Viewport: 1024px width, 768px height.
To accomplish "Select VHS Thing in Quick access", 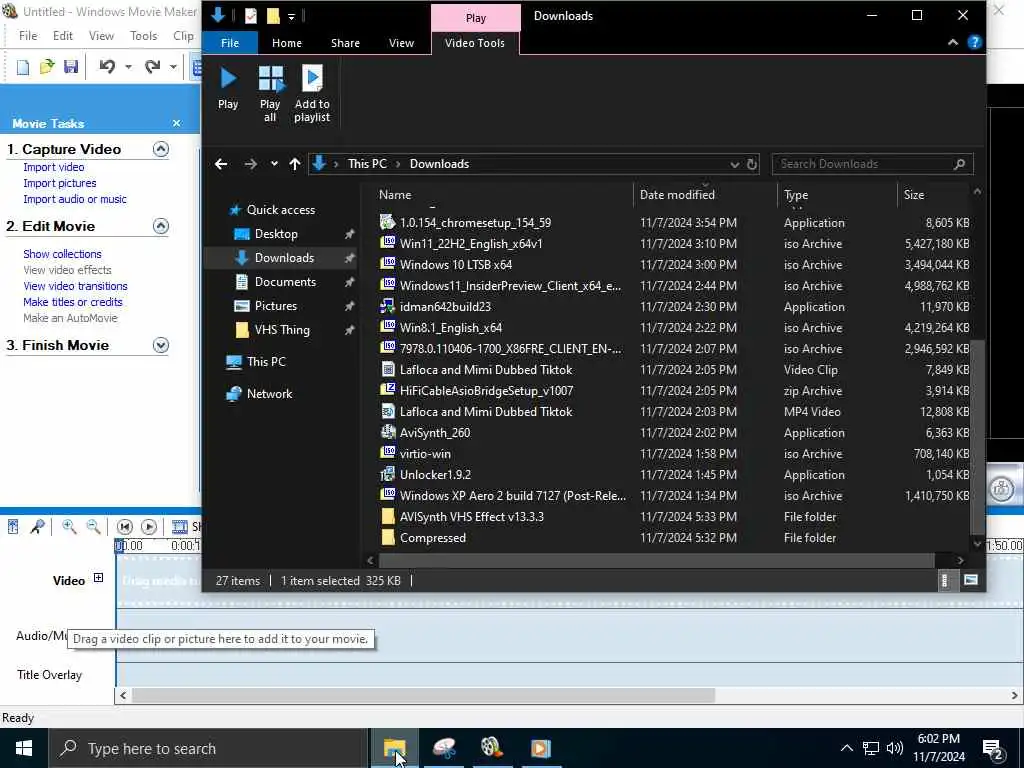I will click(281, 330).
